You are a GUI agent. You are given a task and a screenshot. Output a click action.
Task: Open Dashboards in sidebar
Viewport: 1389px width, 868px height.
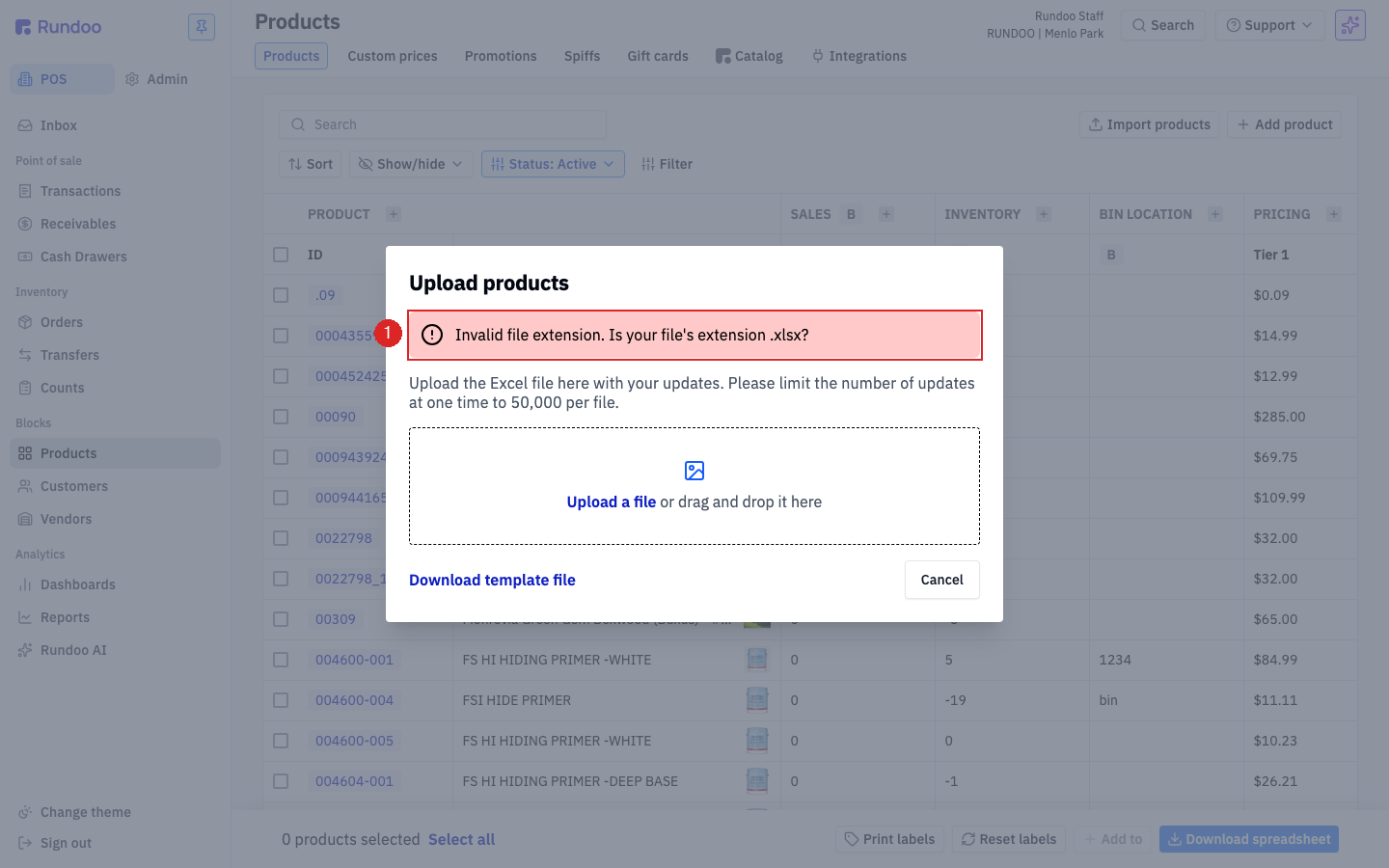click(x=115, y=584)
